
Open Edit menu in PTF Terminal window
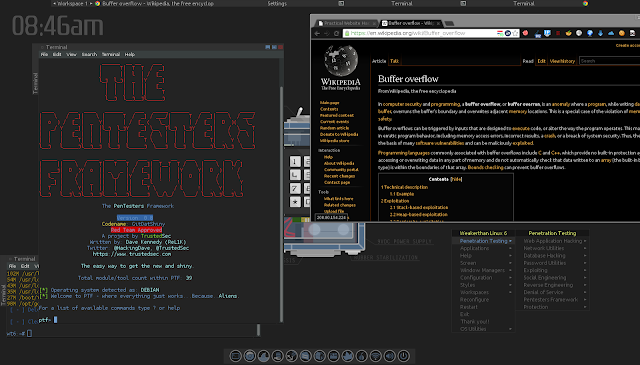57,54
